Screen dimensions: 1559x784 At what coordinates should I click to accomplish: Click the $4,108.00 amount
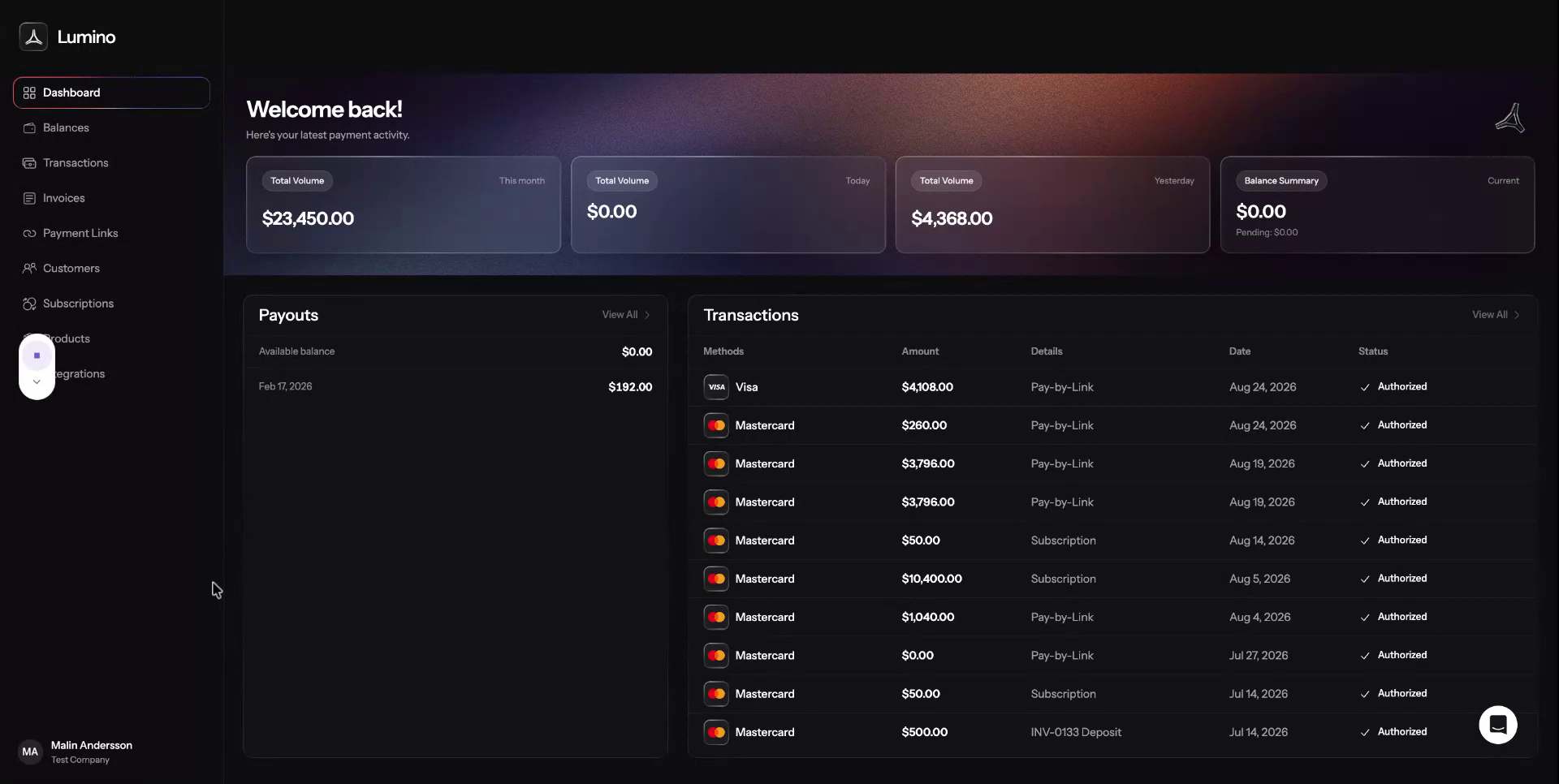tap(927, 387)
